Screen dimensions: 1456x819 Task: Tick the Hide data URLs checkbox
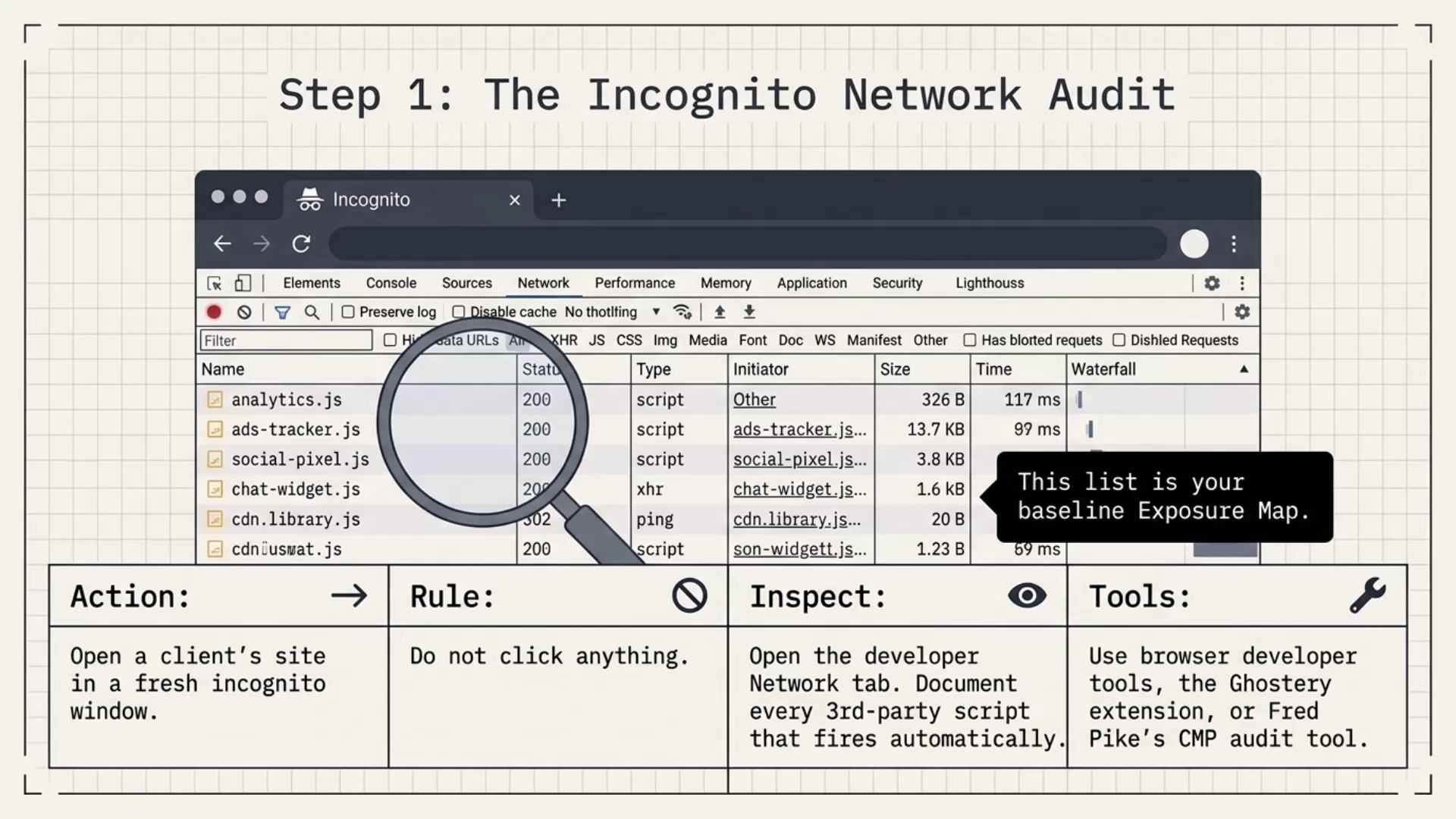[390, 340]
